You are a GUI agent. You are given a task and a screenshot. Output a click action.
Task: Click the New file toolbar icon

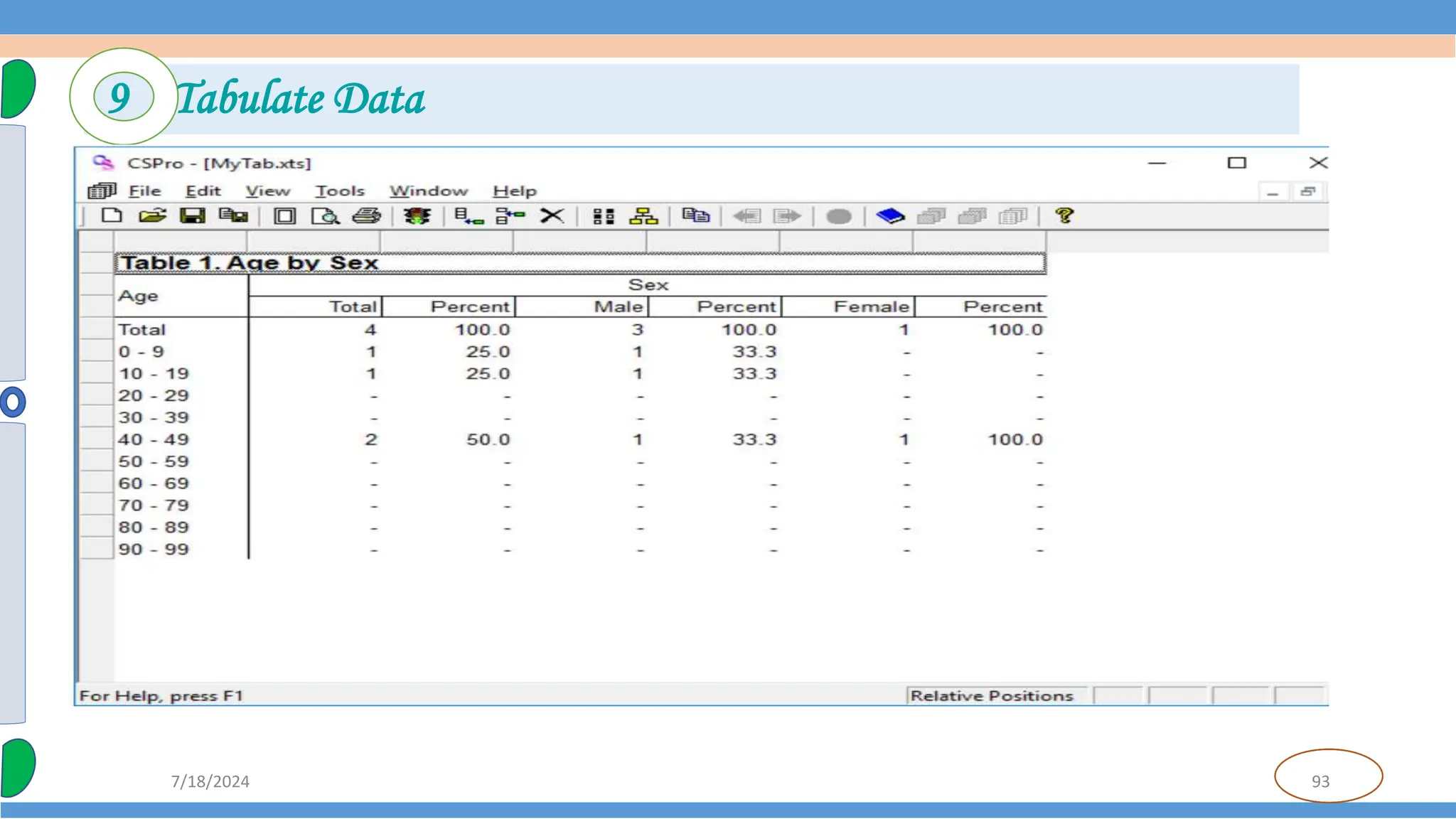112,215
